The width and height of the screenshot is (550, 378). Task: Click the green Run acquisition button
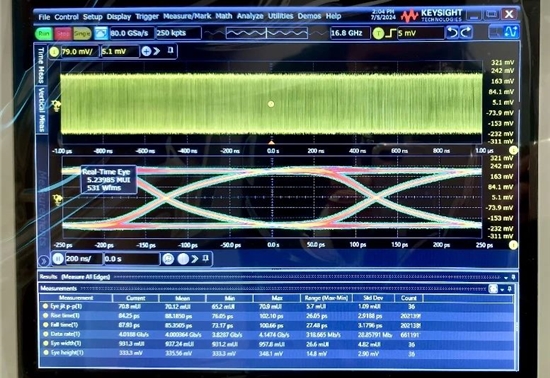(x=44, y=33)
